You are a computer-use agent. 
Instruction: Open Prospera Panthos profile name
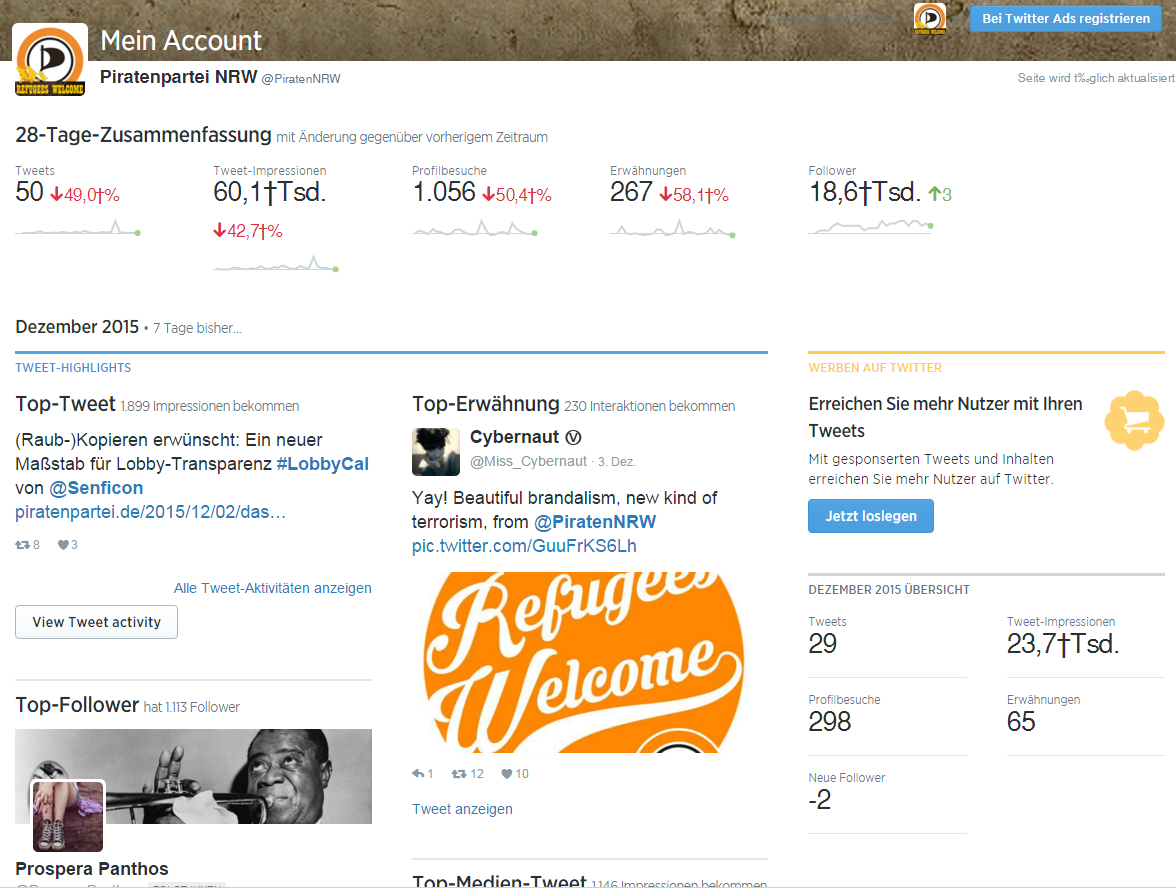[92, 868]
